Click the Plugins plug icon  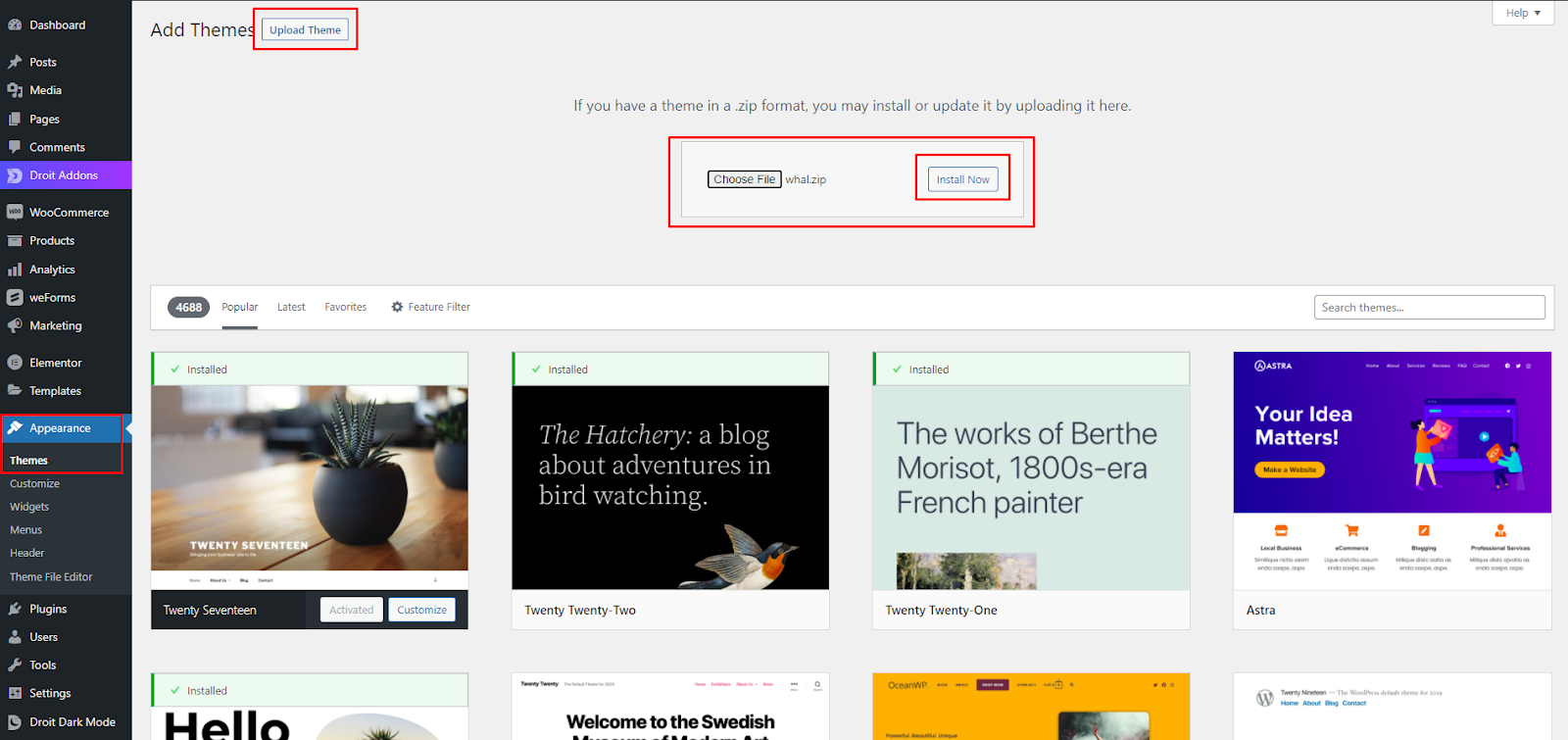(x=15, y=609)
